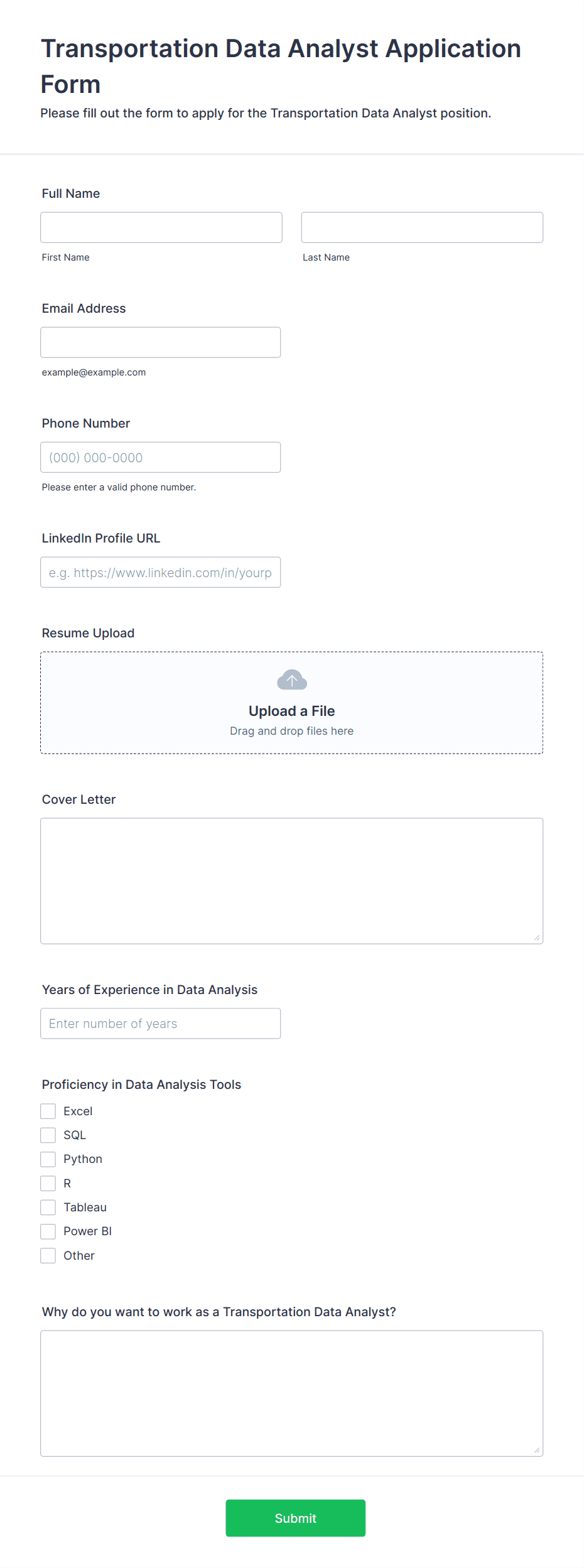584x1568 pixels.
Task: Toggle the Tableau checkbox
Action: (x=48, y=1207)
